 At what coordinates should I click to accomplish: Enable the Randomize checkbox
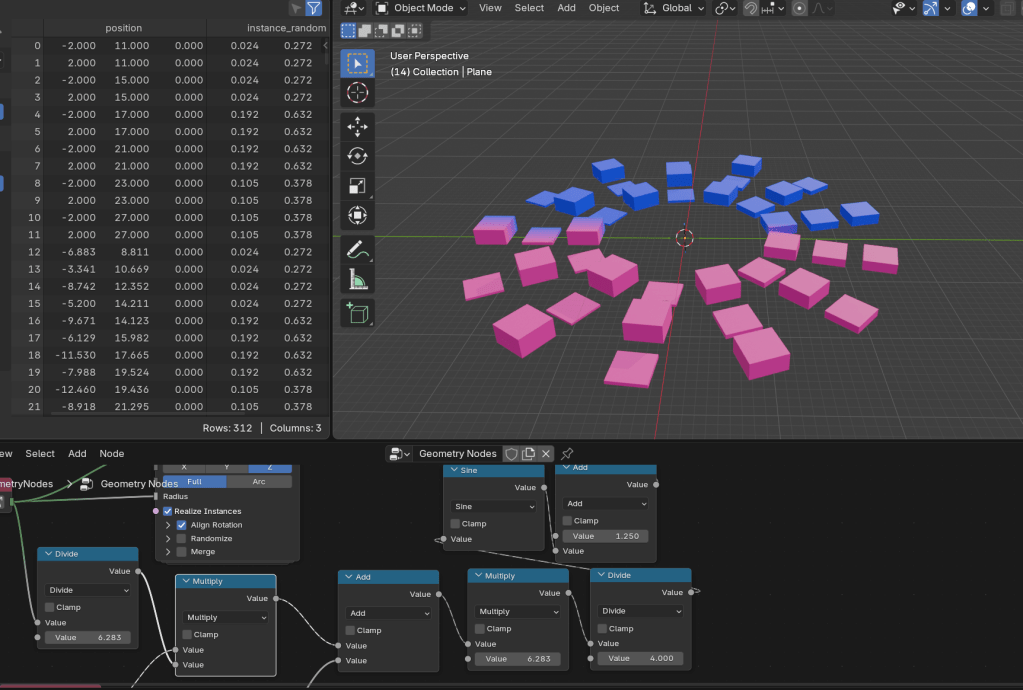[x=181, y=538]
